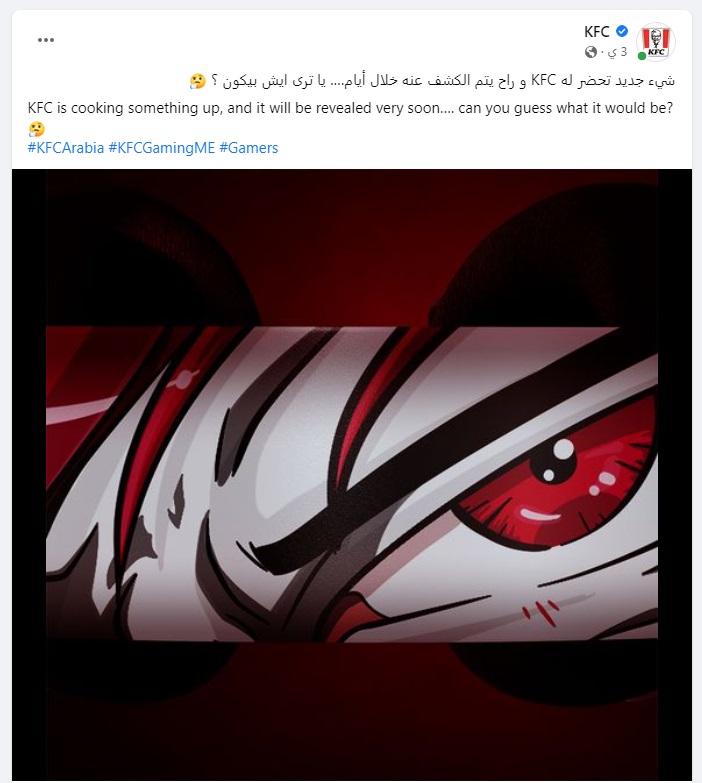Open the KFC page name link
The image size is (702, 783).
tap(597, 31)
